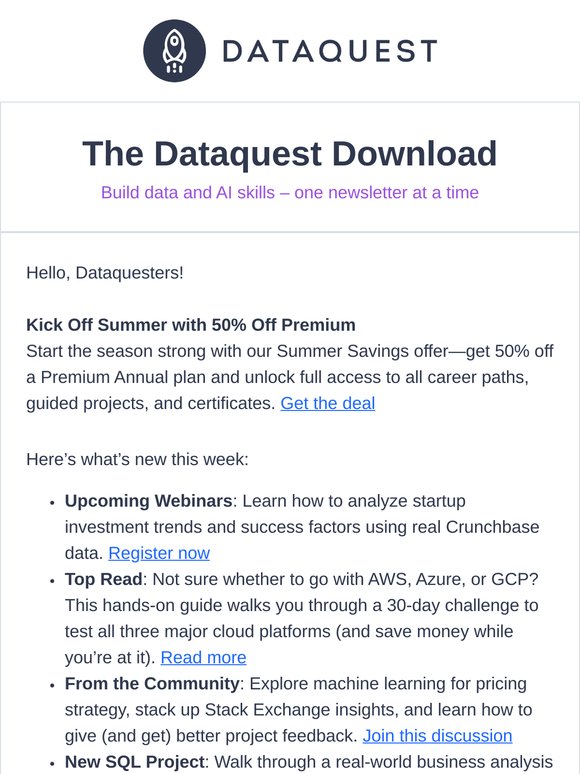The height and width of the screenshot is (774, 580).
Task: Visit the 'Join this discussion' link
Action: [437, 736]
